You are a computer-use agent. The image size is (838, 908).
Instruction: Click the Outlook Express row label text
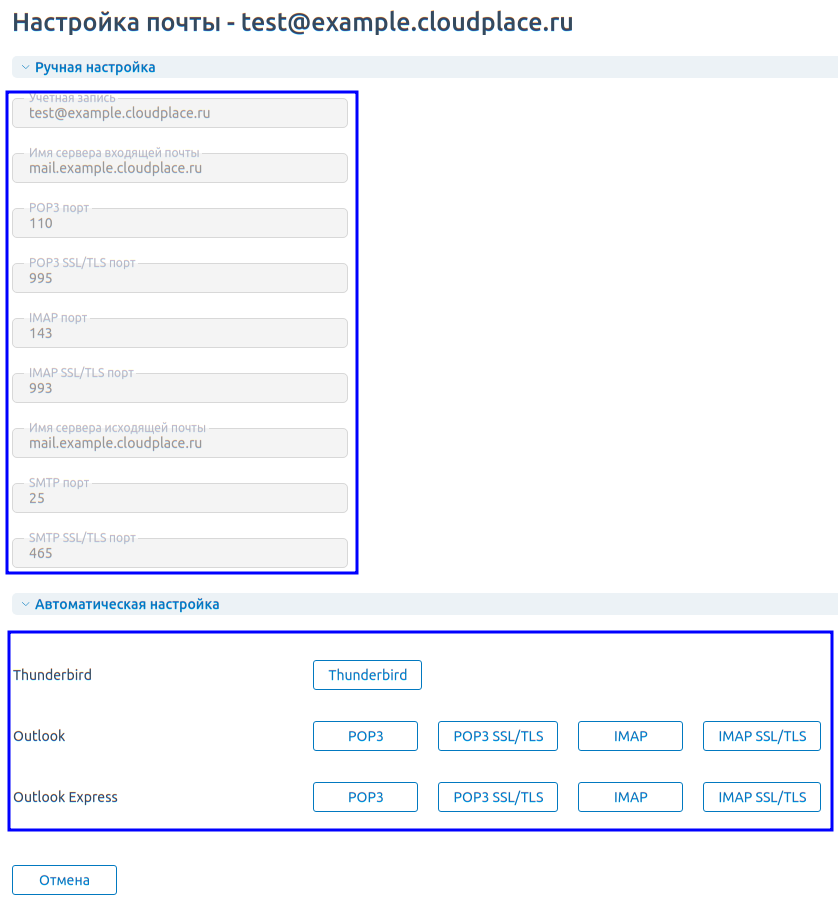pyautogui.click(x=65, y=797)
